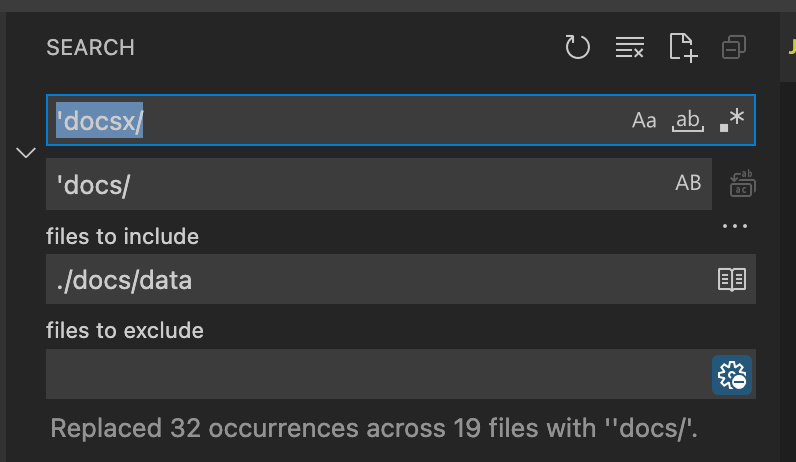Focus the empty files to exclude field
This screenshot has height=462, width=796.
[370, 375]
